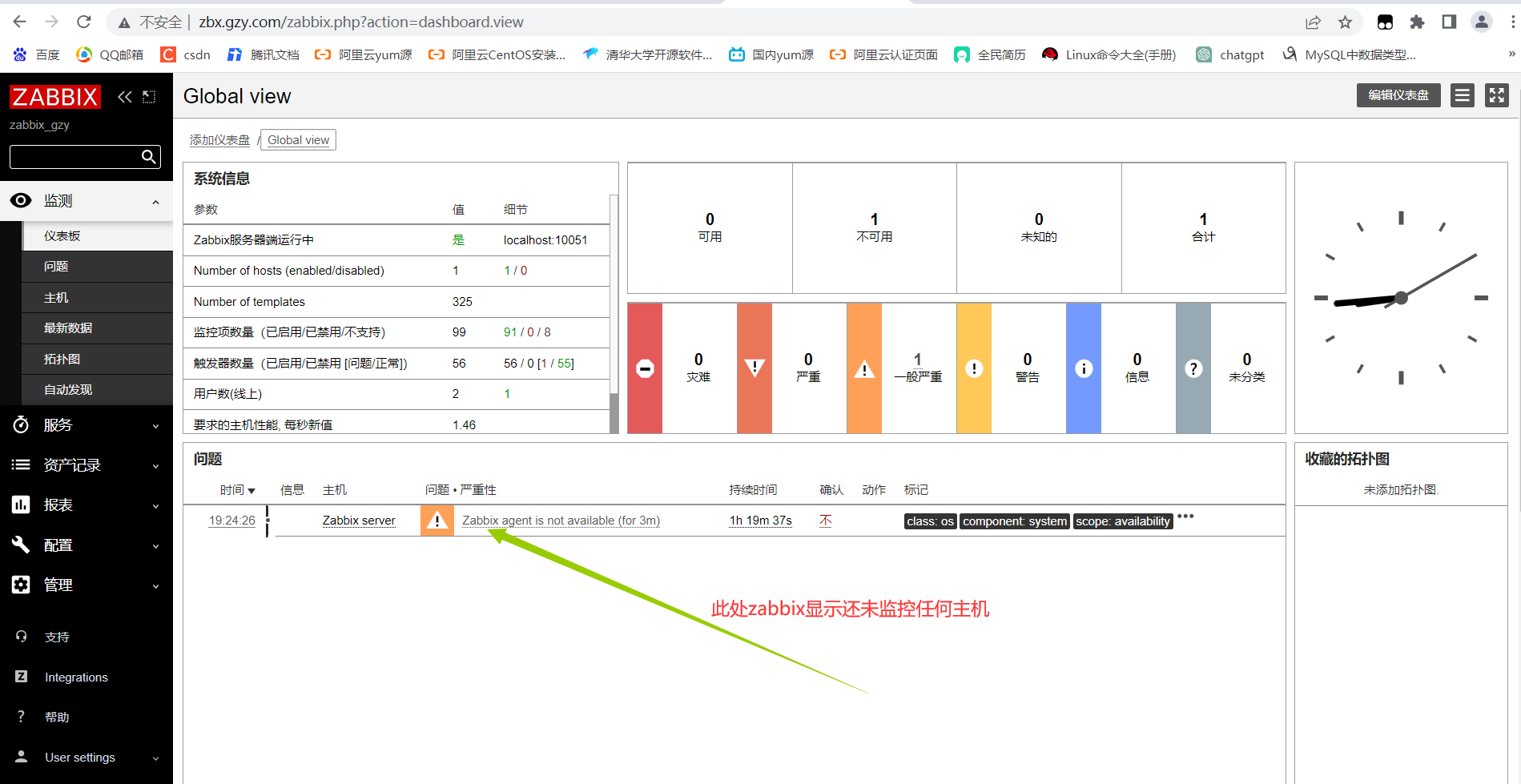Expand the User settings menu
1521x784 pixels.
(156, 758)
